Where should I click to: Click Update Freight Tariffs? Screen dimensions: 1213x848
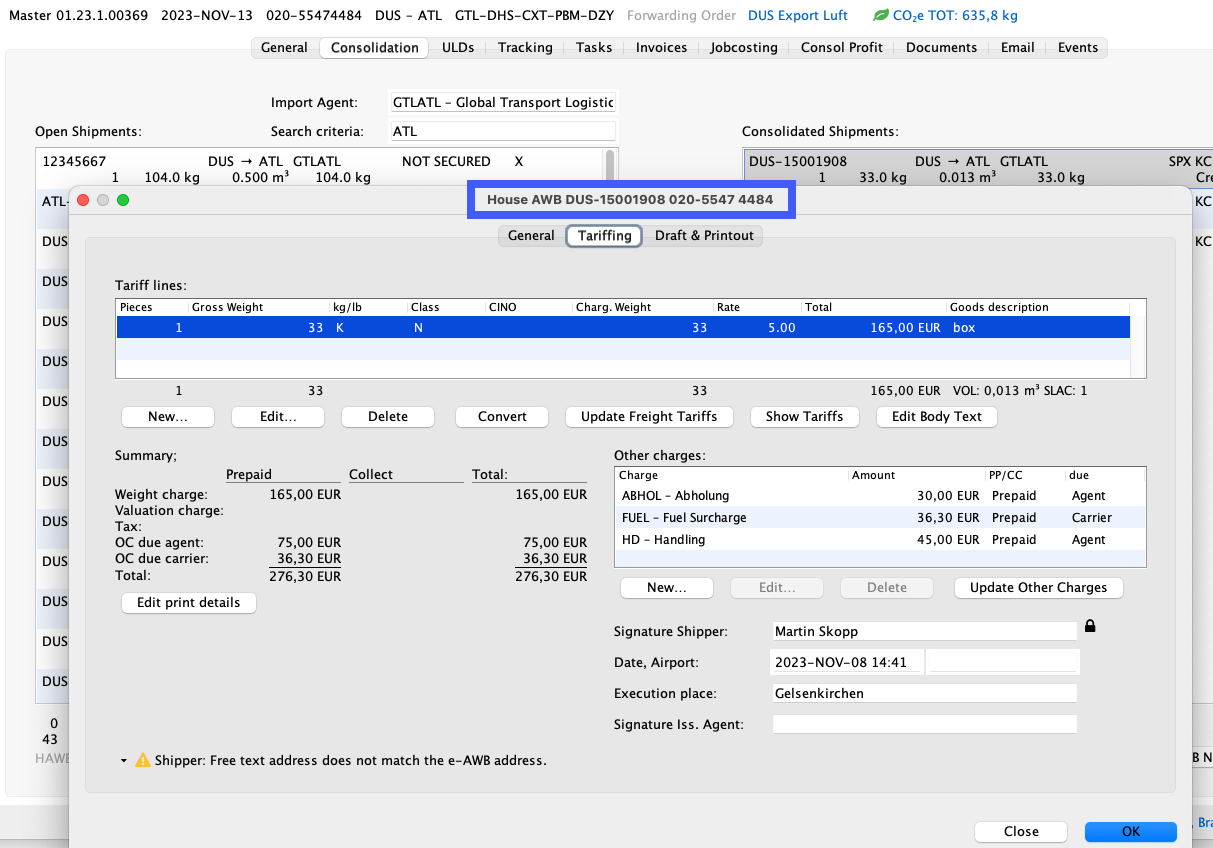pyautogui.click(x=649, y=417)
